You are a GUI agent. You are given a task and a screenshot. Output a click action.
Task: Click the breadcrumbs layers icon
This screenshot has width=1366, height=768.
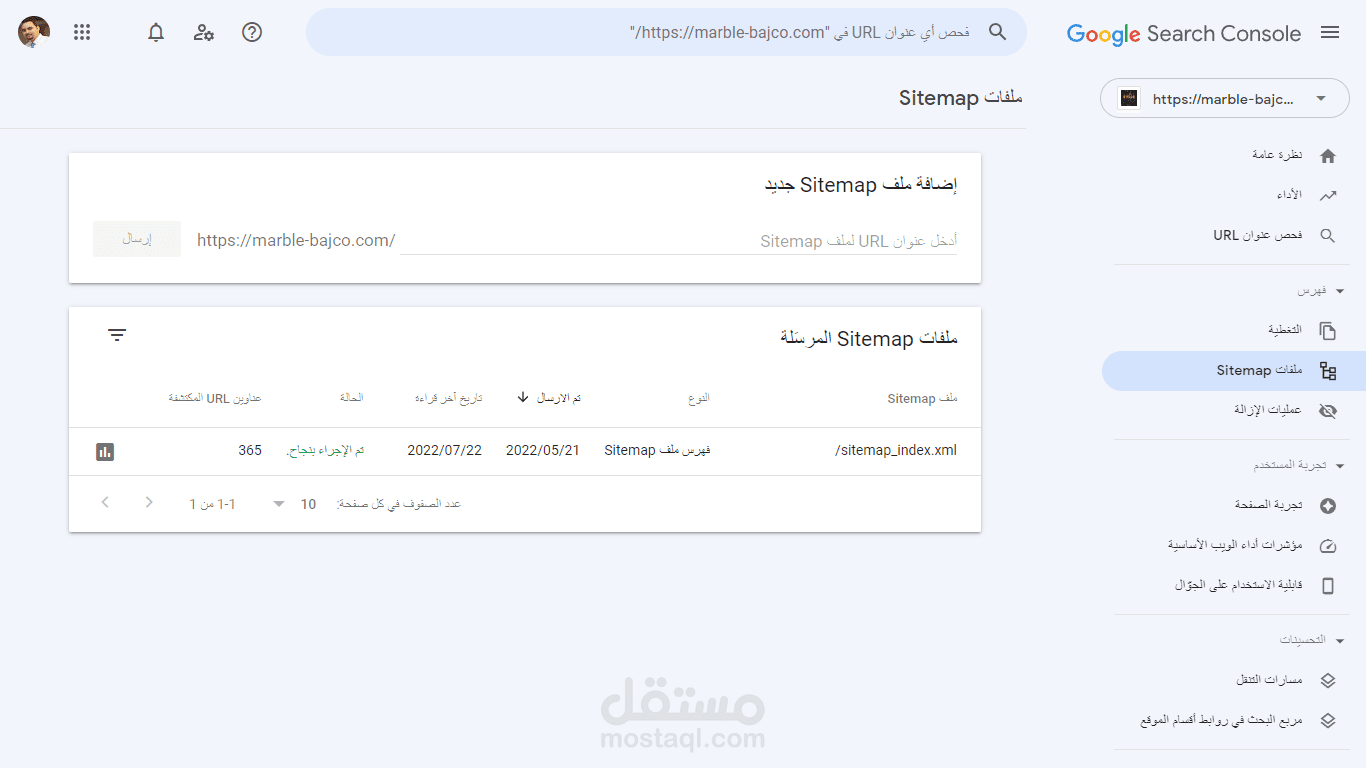click(1328, 681)
